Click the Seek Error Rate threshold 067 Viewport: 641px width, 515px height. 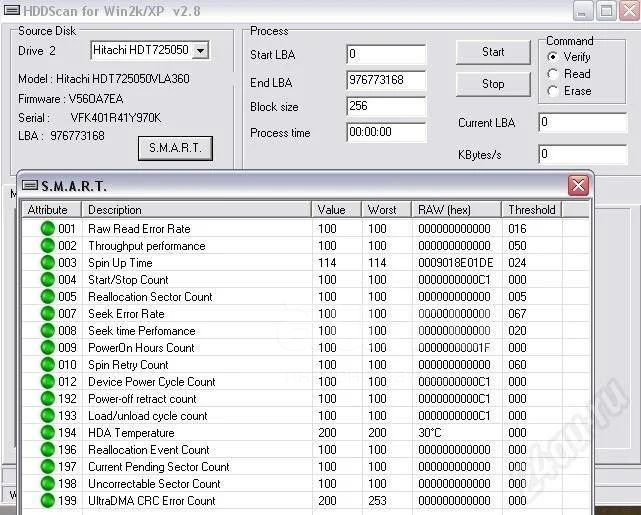(x=517, y=314)
